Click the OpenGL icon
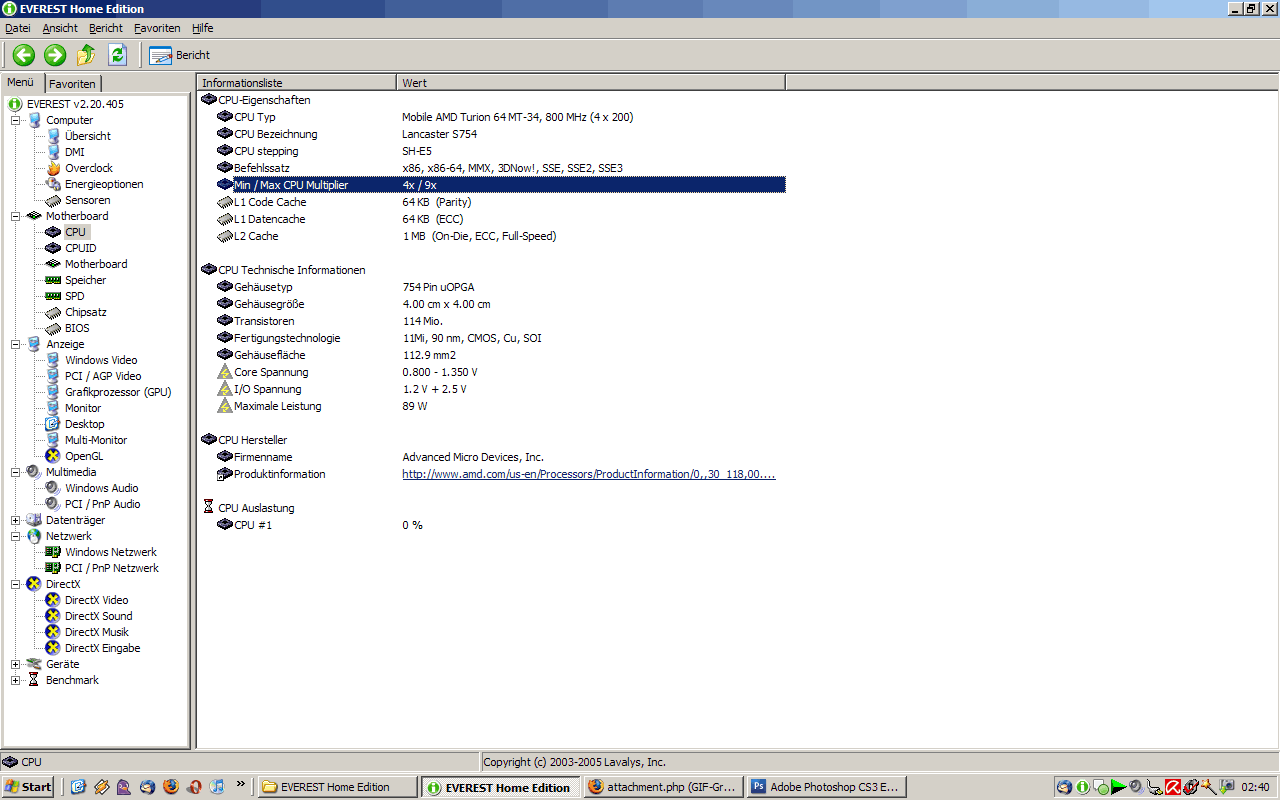This screenshot has width=1280, height=800. tap(53, 456)
